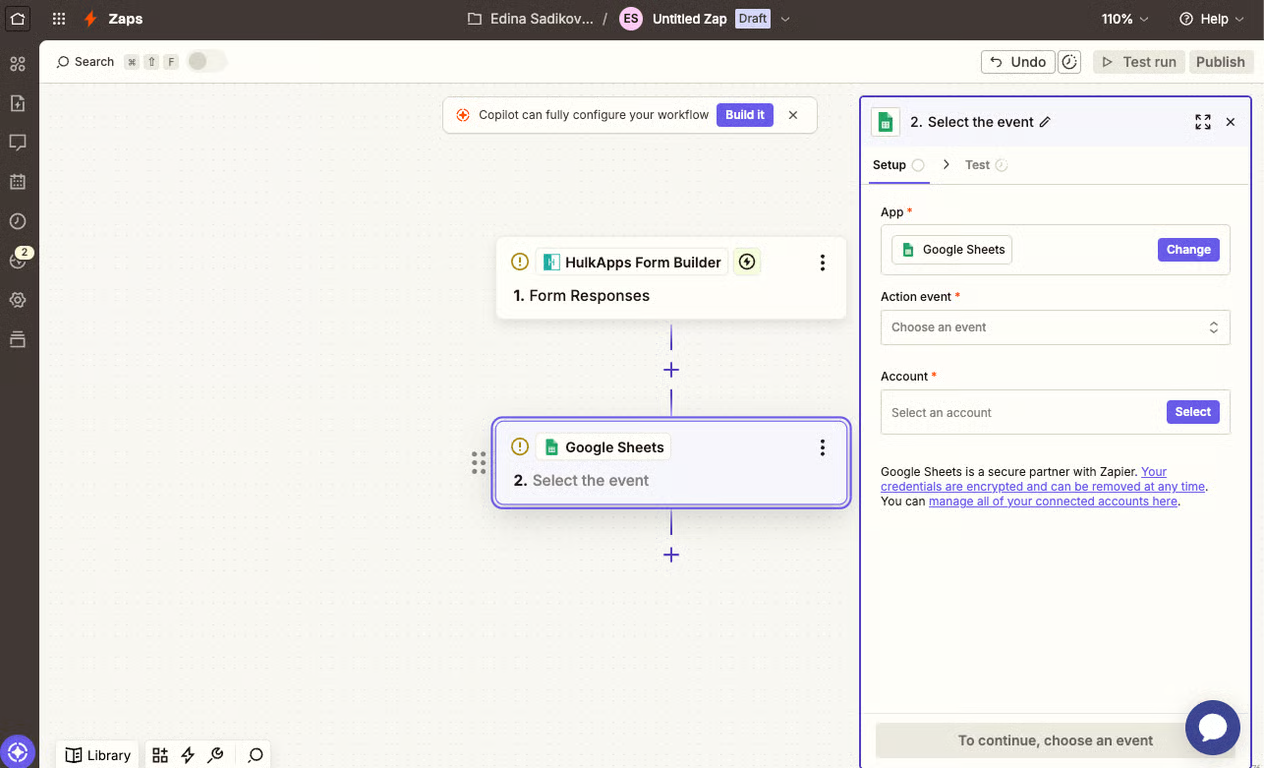The height and width of the screenshot is (768, 1264).
Task: Click the Test run button
Action: (1139, 62)
